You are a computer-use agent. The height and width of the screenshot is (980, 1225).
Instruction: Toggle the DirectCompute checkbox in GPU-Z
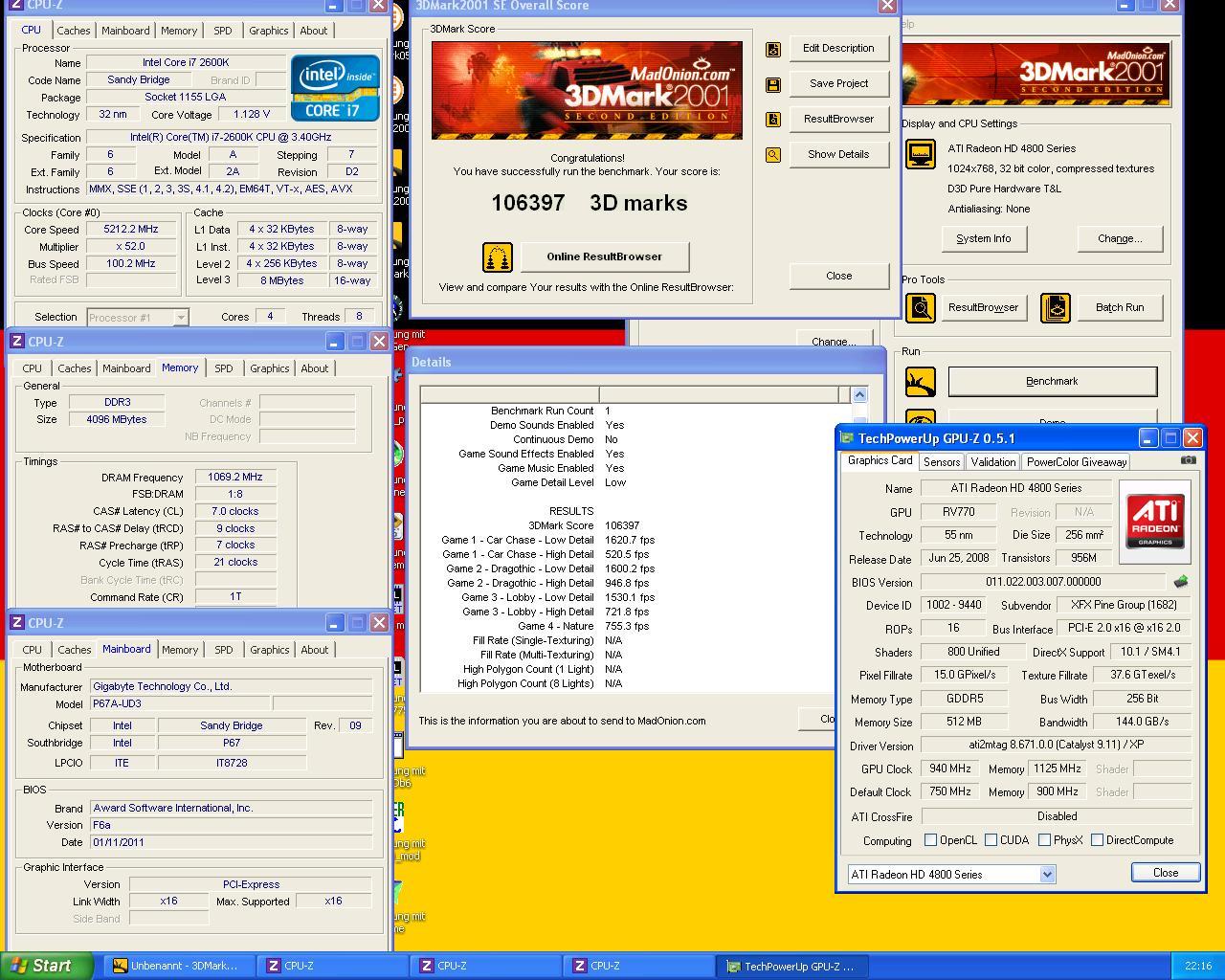1097,840
